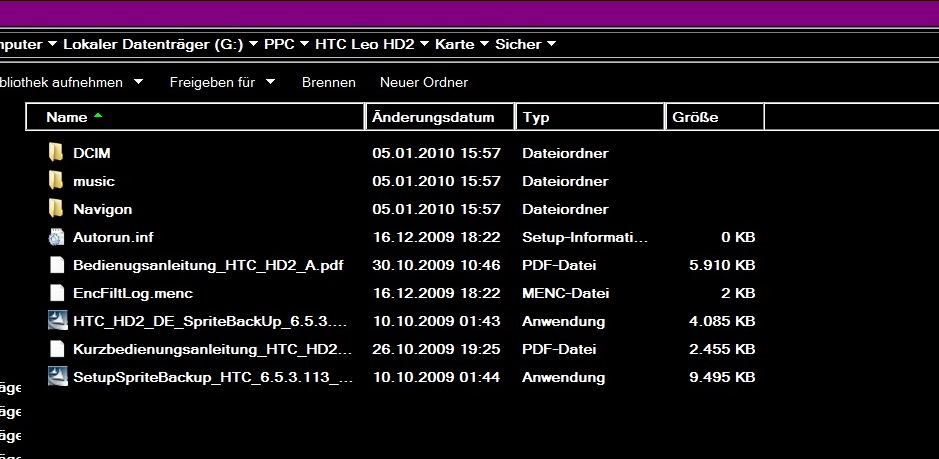Image resolution: width=939 pixels, height=459 pixels.
Task: Click the 5.910 KB size cell
Action: point(722,265)
